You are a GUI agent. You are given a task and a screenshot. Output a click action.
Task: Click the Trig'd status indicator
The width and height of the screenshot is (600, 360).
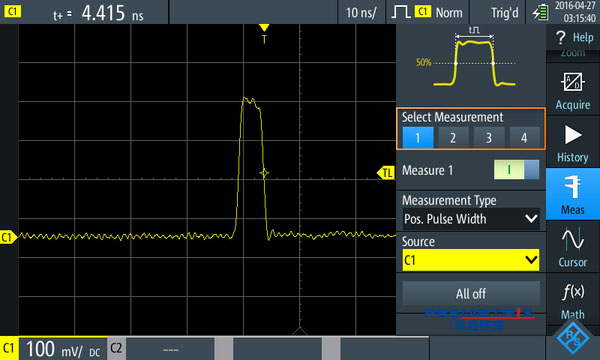505,13
